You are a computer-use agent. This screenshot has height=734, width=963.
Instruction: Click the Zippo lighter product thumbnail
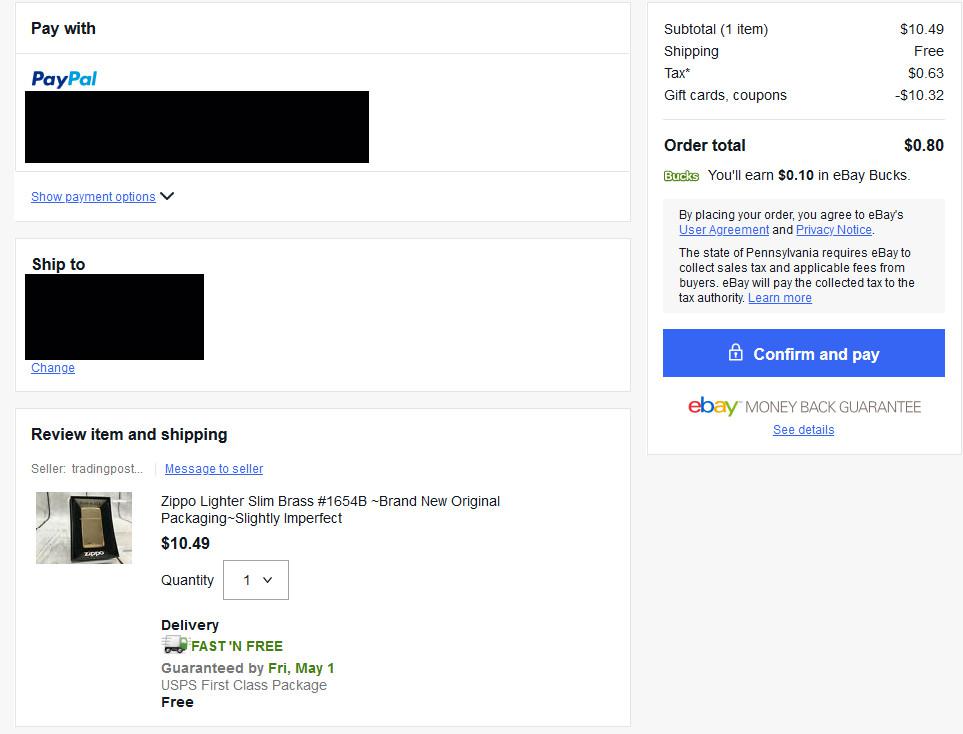83,527
